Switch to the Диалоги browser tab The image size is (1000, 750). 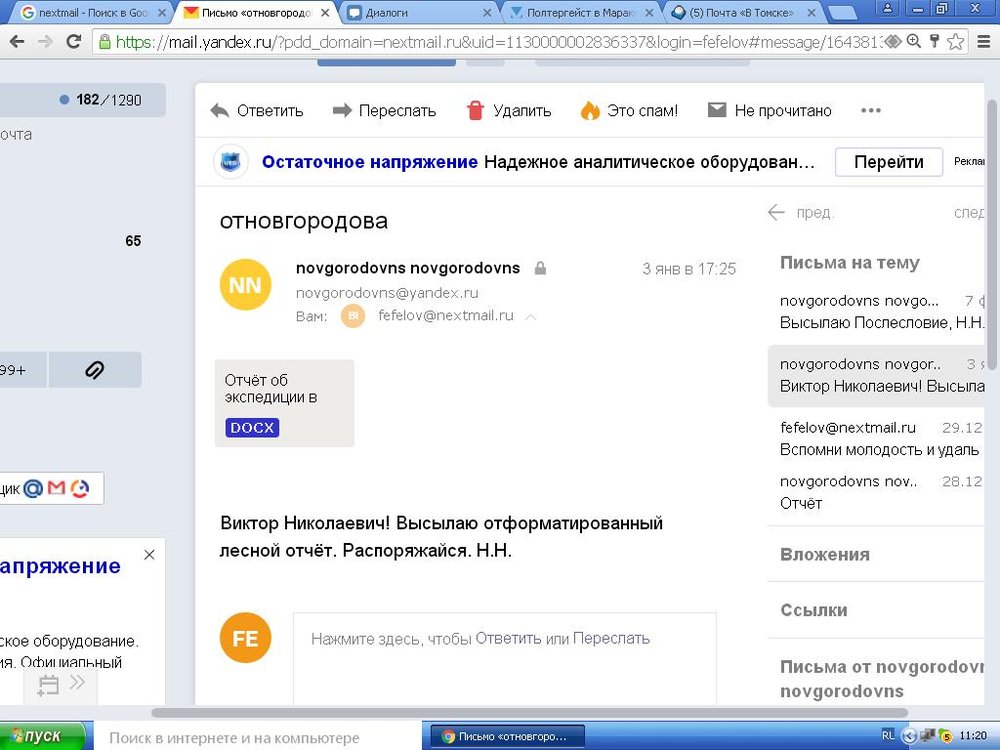418,13
